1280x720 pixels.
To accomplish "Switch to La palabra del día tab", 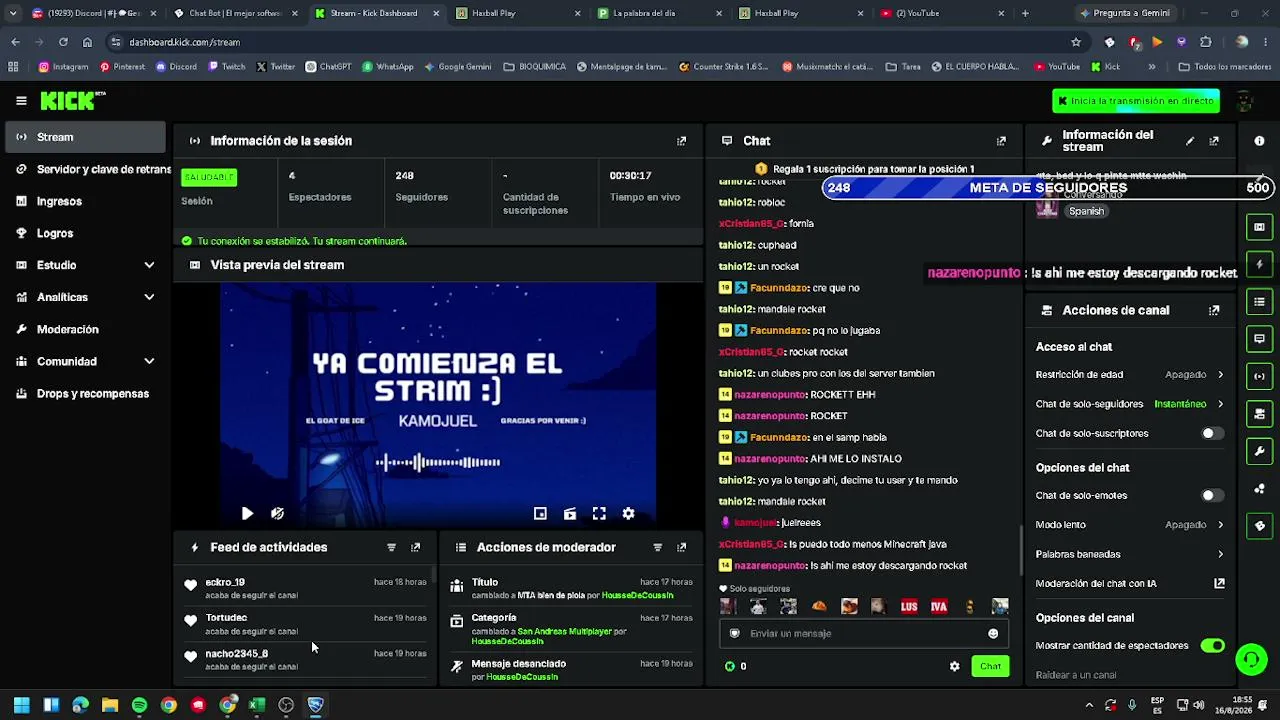I will [x=660, y=13].
